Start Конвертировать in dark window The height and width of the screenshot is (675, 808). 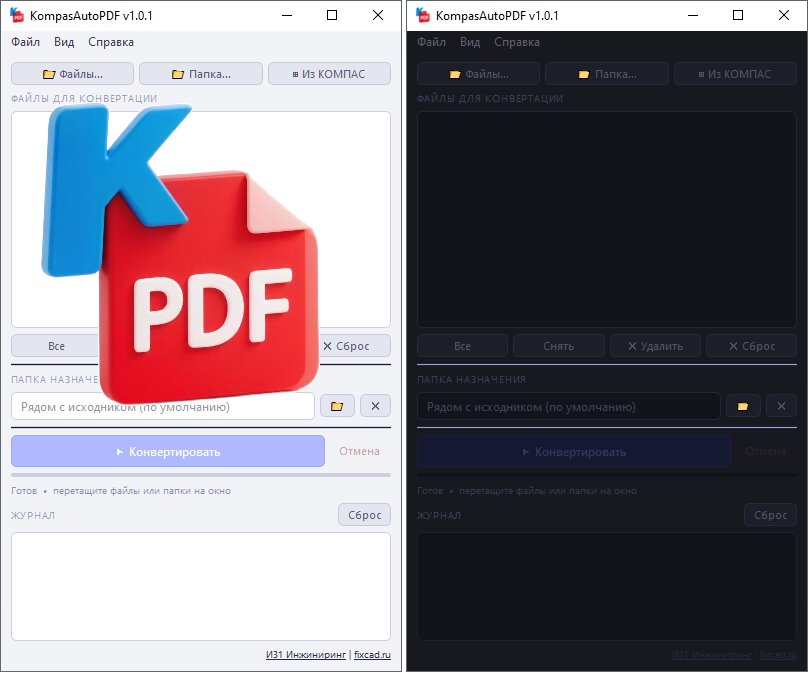coord(574,451)
